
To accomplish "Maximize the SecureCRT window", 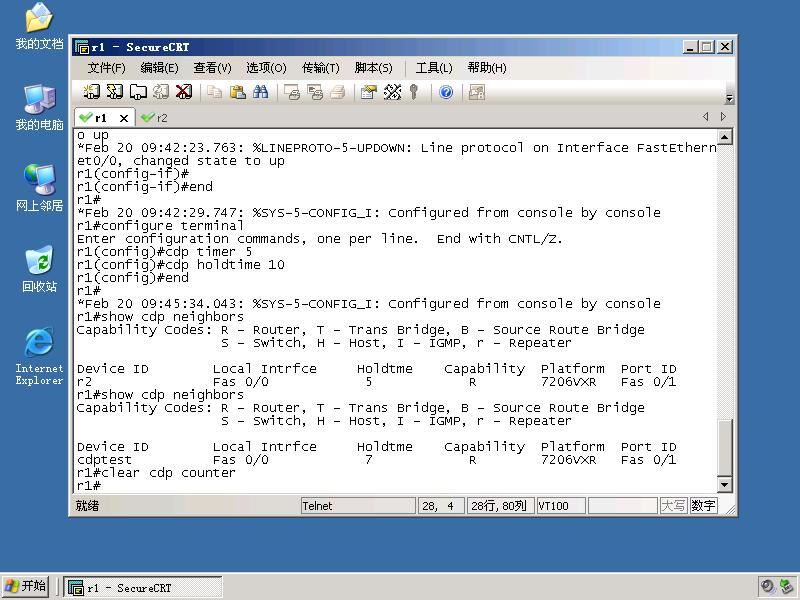I will tap(707, 47).
